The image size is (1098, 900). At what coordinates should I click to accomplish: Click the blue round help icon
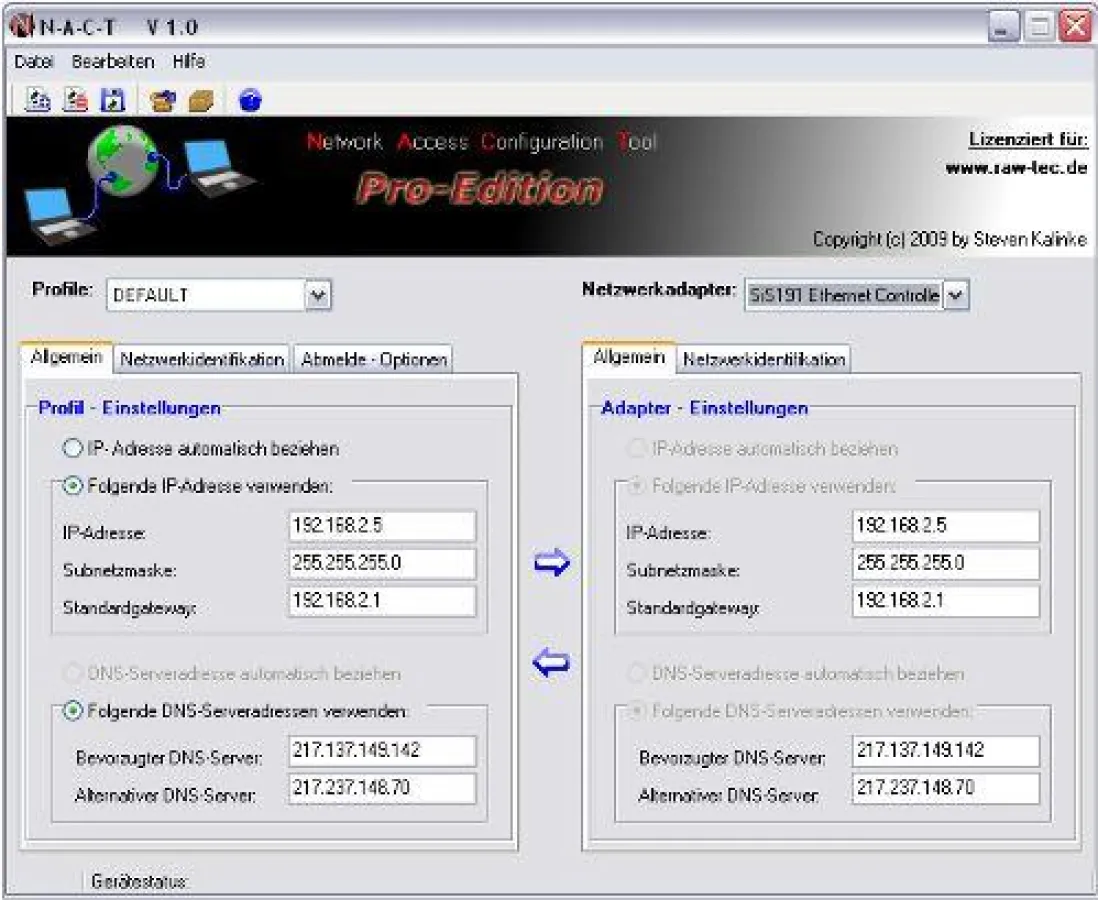tap(250, 100)
